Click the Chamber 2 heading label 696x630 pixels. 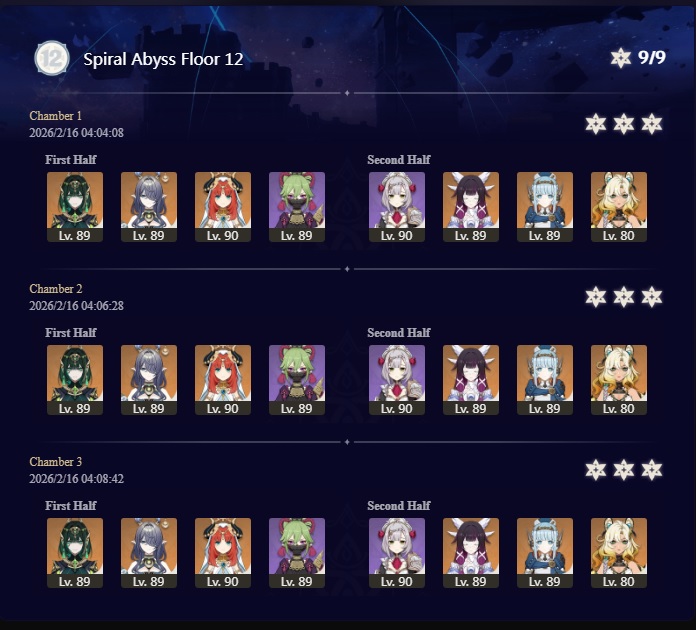point(56,289)
